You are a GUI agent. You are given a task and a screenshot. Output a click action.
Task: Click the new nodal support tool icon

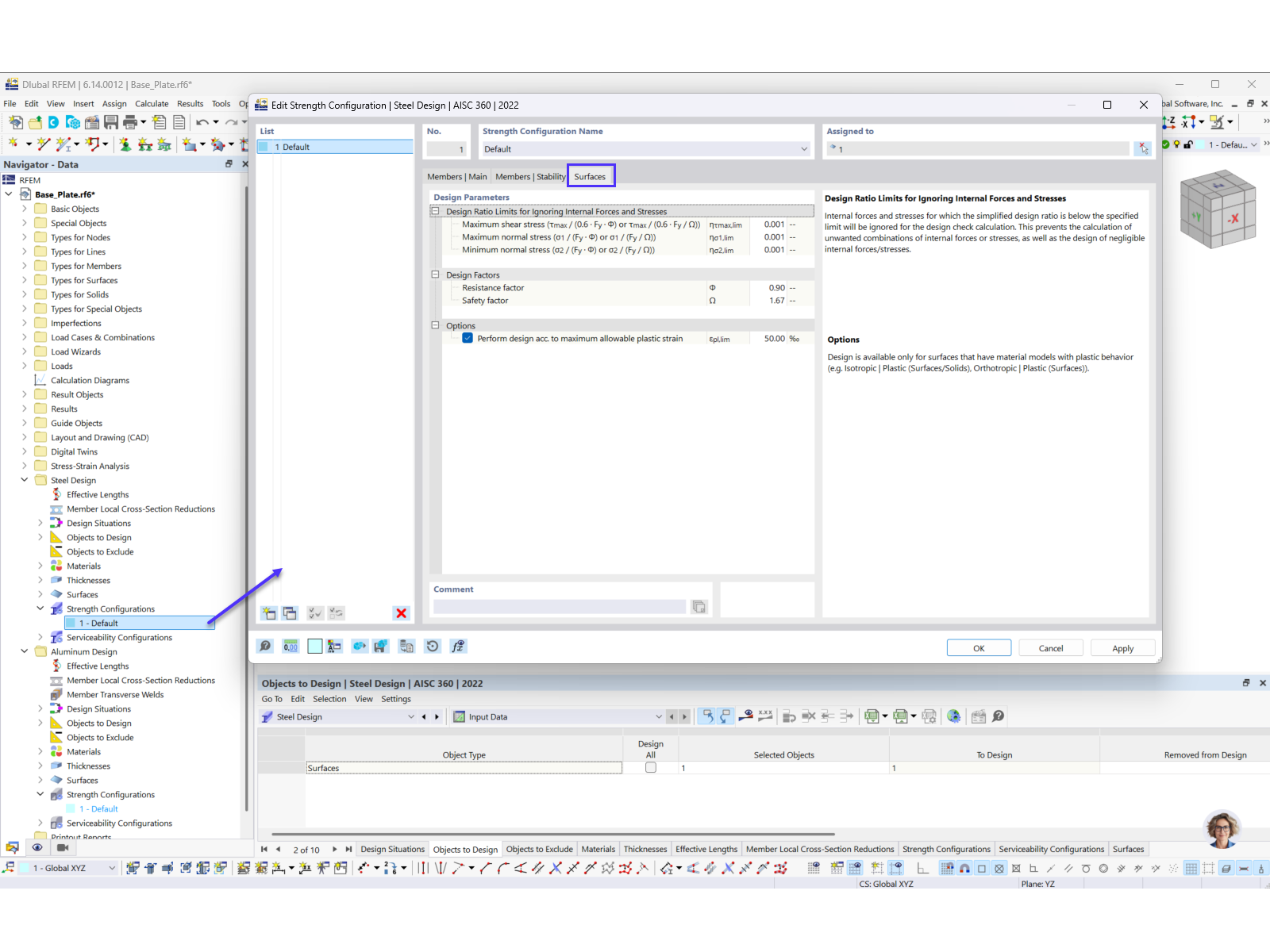click(125, 144)
